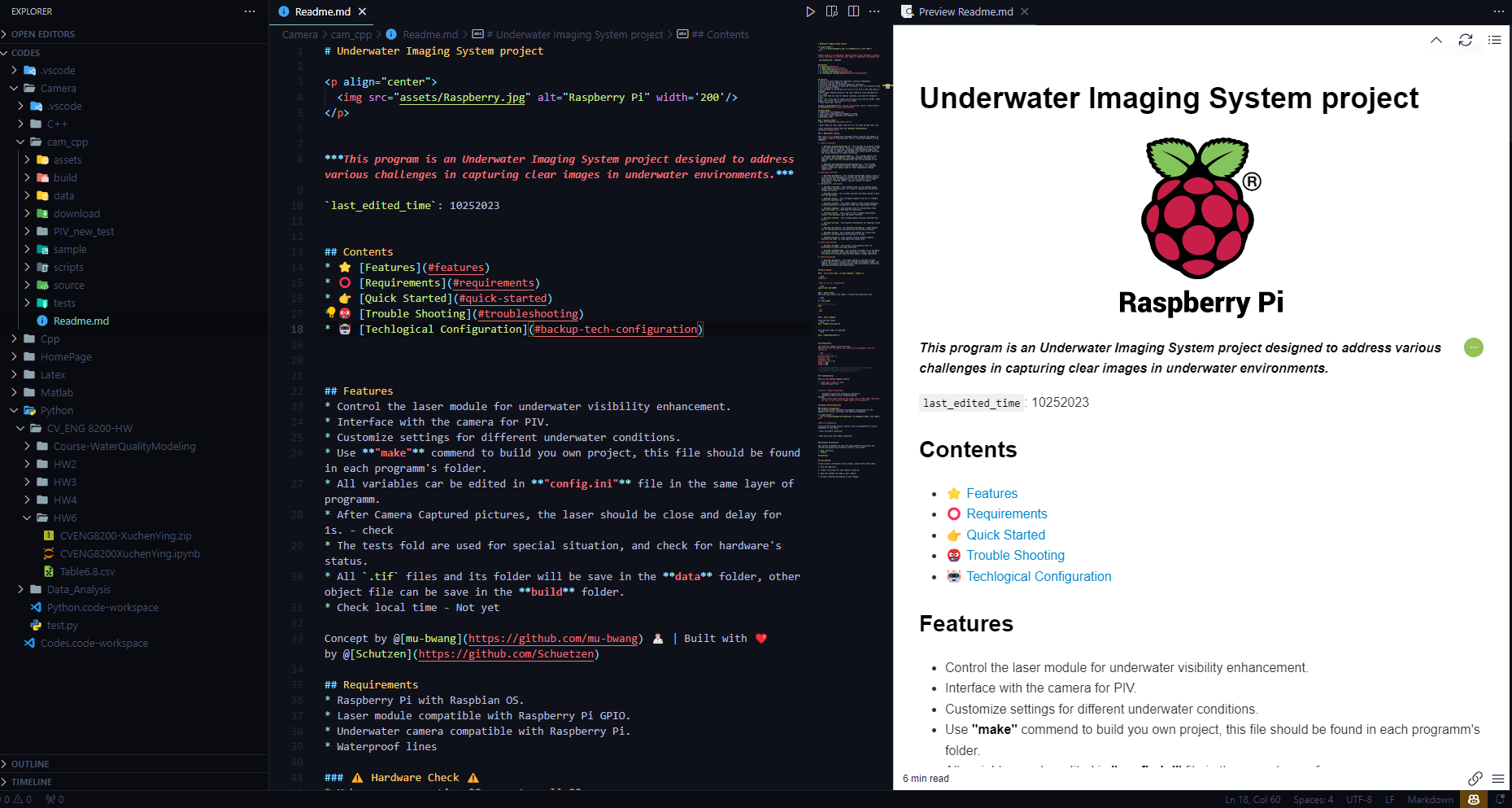The width and height of the screenshot is (1512, 808).
Task: Click the lightbulb code action on line 17
Action: (x=330, y=312)
